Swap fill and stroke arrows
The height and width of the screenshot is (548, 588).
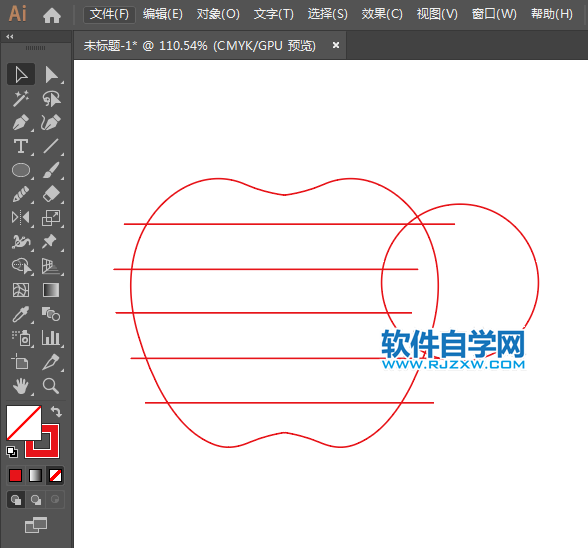tap(56, 411)
